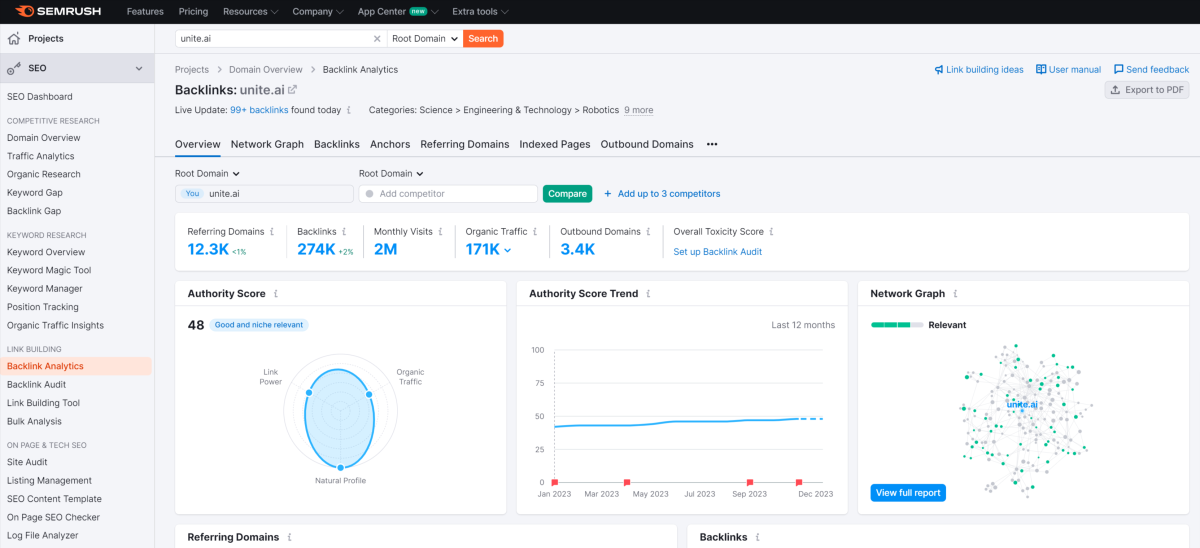Screen dimensions: 1200x548
Task: Switch to the Indexed Pages tab
Action: [x=555, y=144]
